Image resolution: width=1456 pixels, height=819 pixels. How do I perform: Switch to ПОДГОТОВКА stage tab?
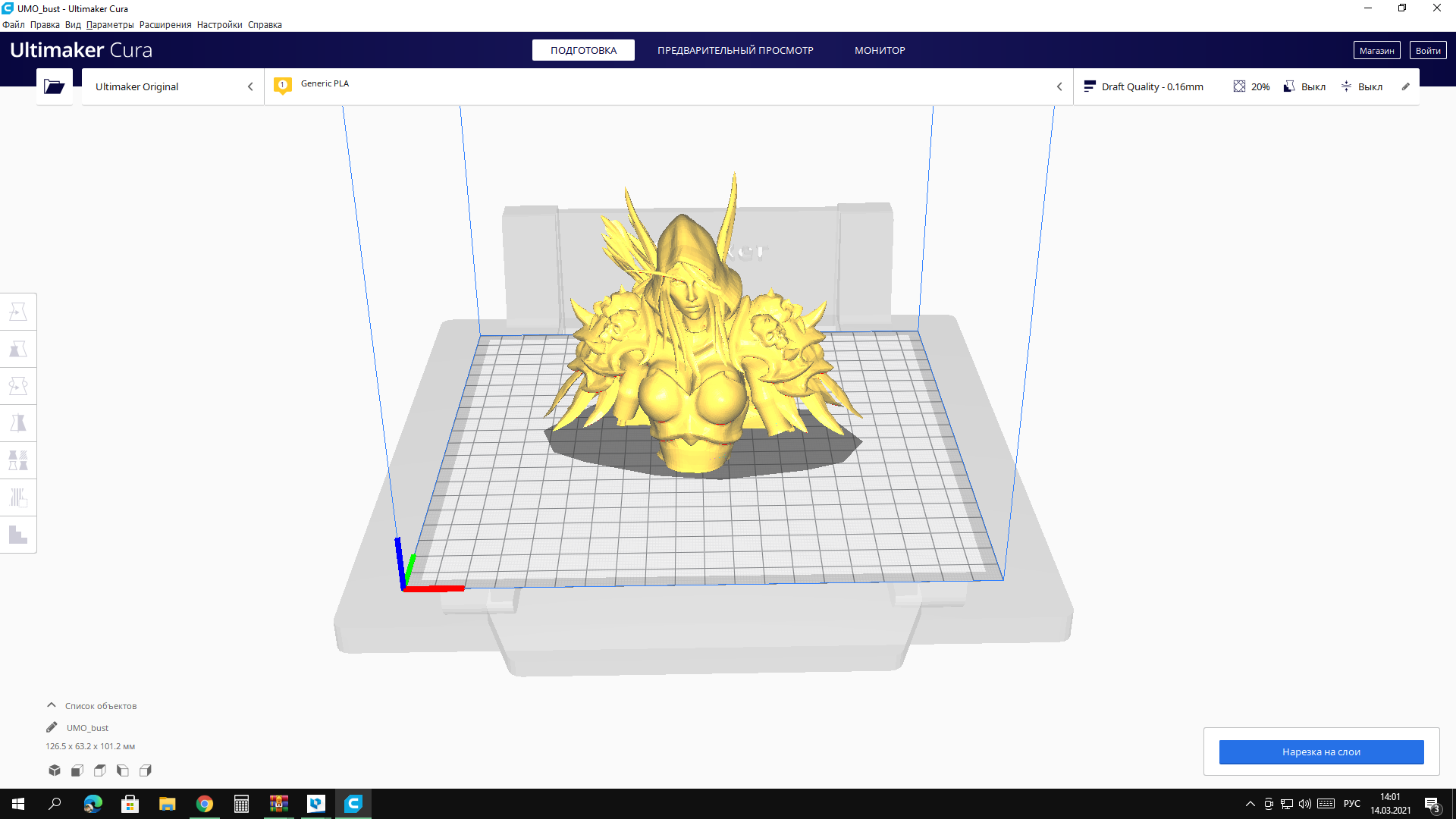click(583, 50)
